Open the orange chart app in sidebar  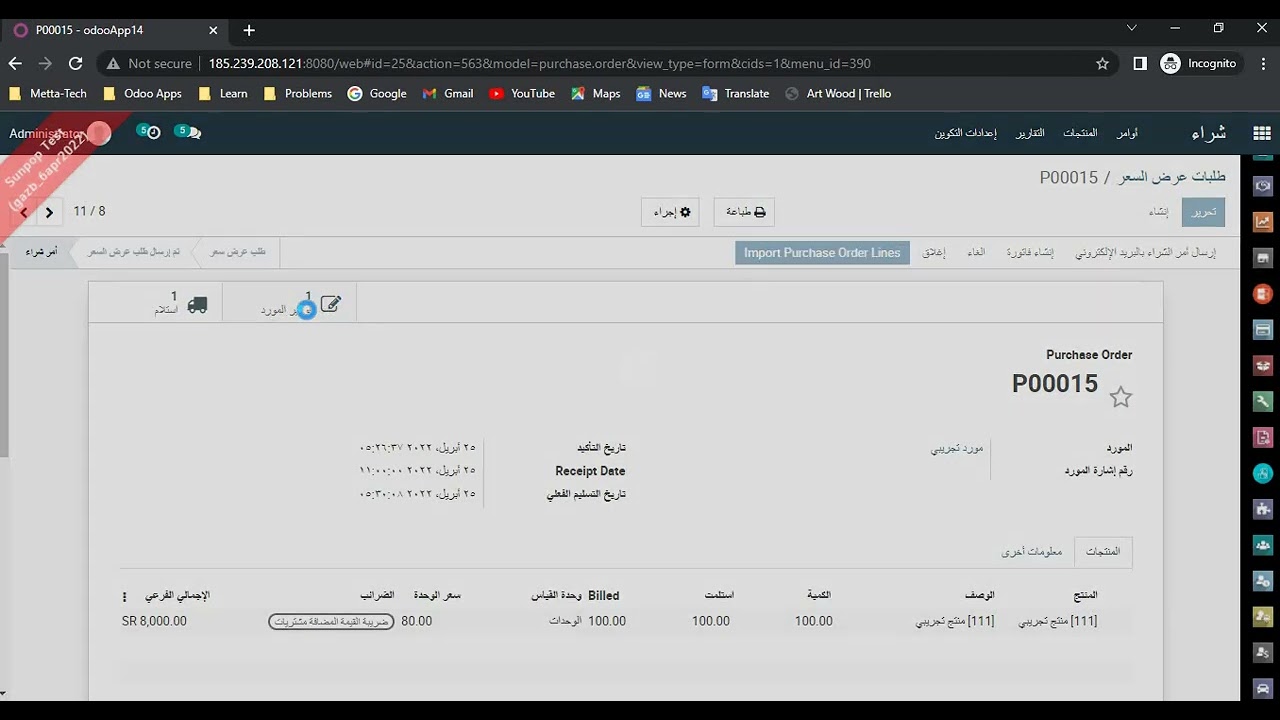pos(1263,221)
